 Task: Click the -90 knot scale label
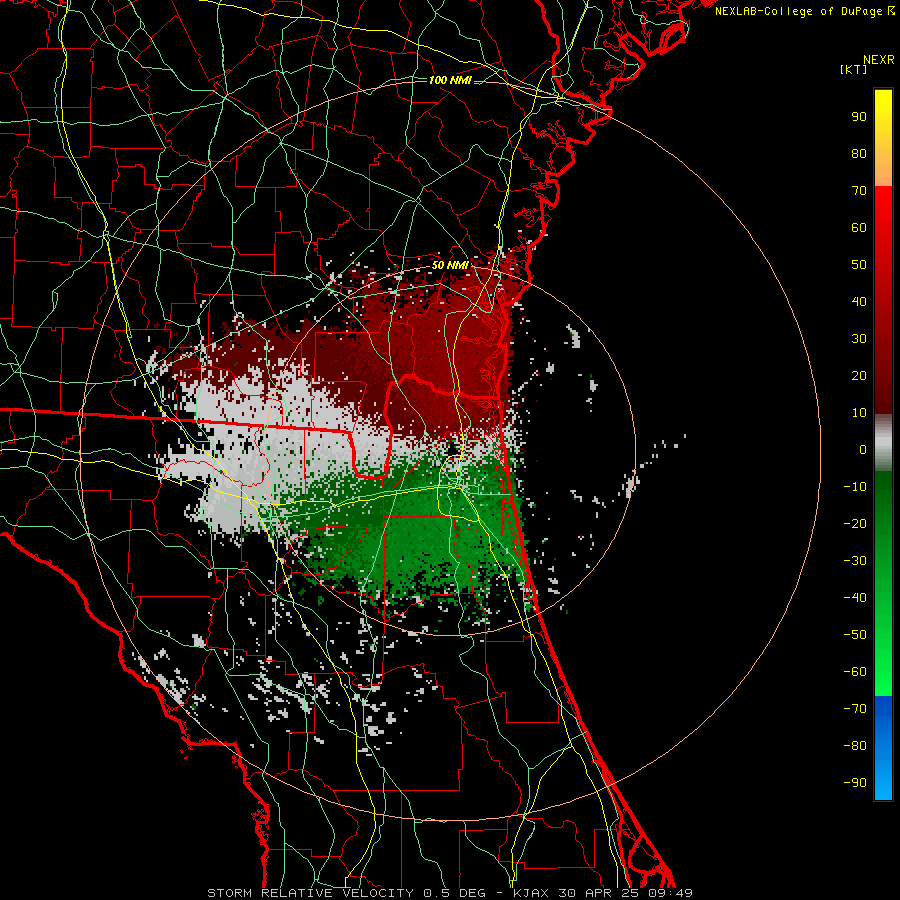click(x=855, y=783)
